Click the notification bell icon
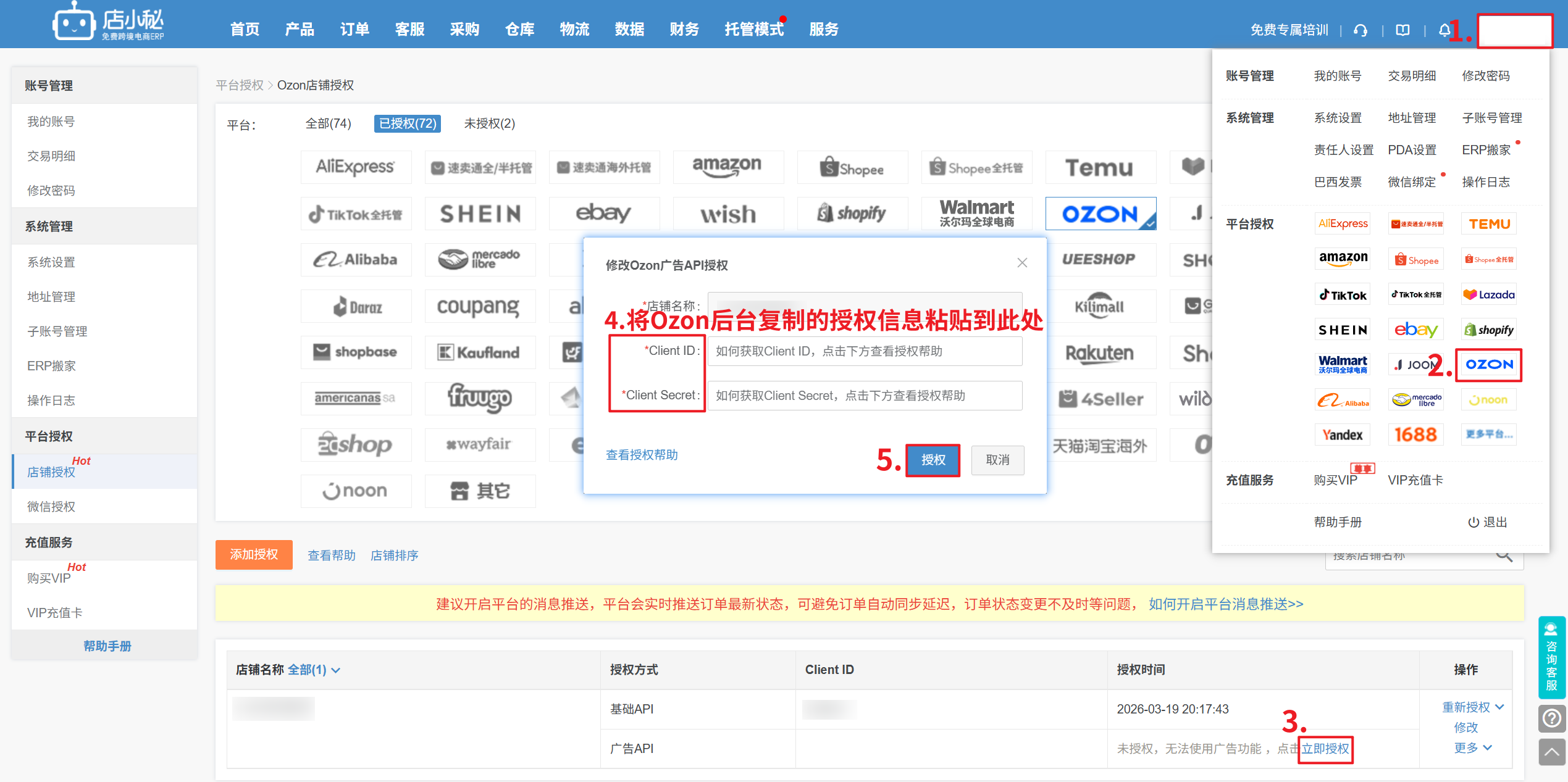This screenshot has height=782, width=1568. (x=1444, y=30)
